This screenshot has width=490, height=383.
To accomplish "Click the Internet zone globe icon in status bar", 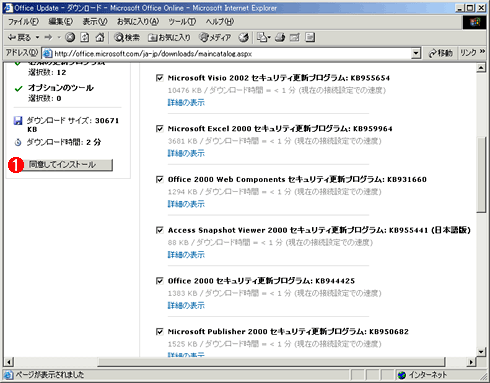I will (402, 375).
